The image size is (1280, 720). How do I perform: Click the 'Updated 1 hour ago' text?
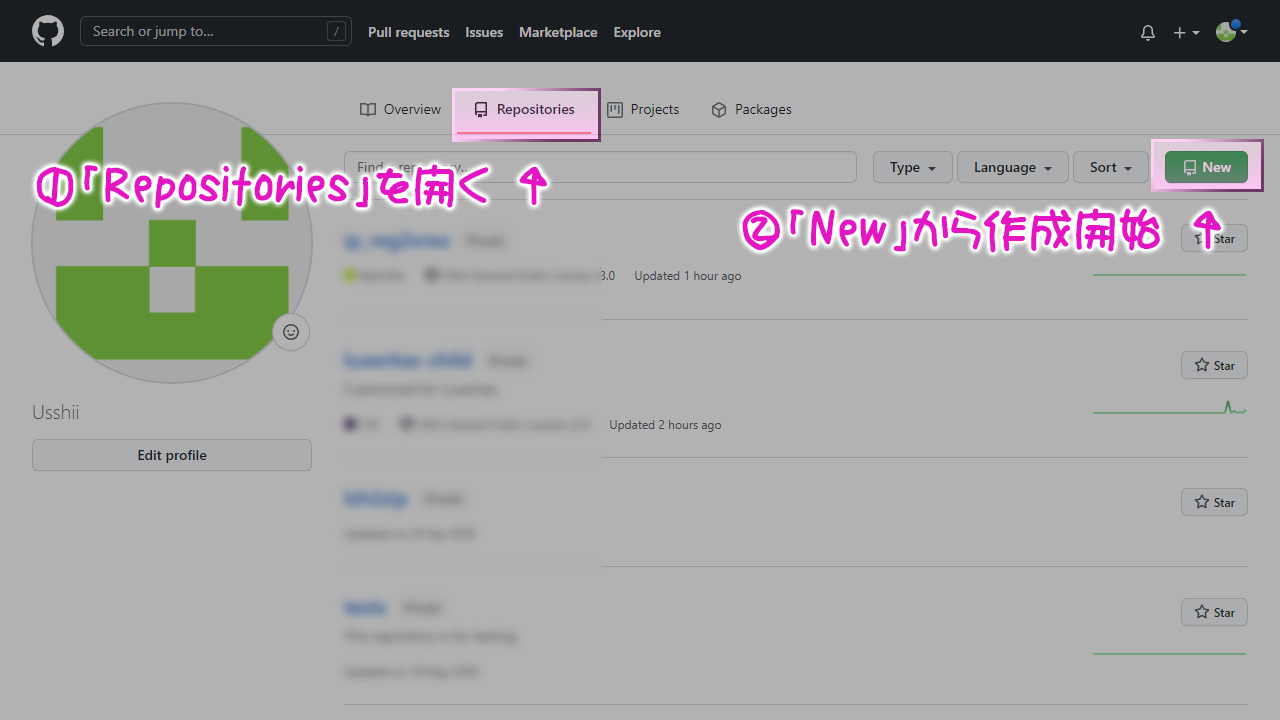point(688,276)
